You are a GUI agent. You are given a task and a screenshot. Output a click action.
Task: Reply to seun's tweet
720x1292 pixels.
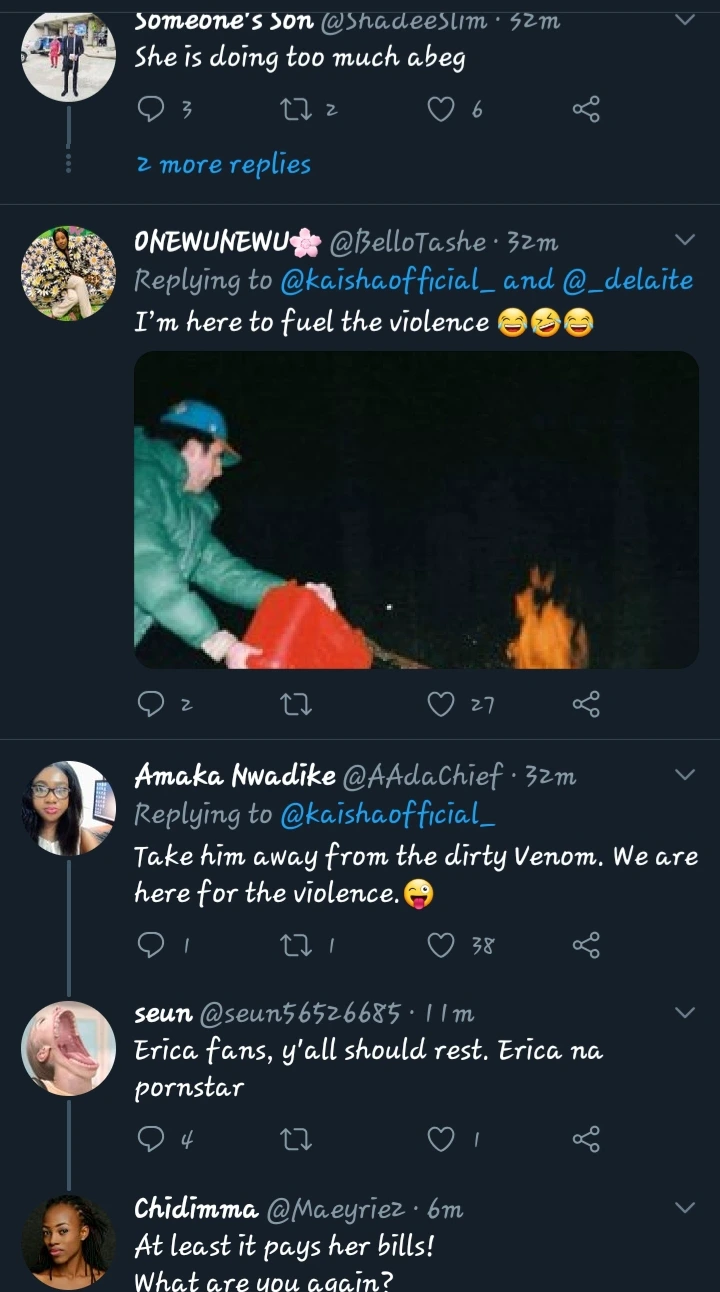coord(150,1138)
